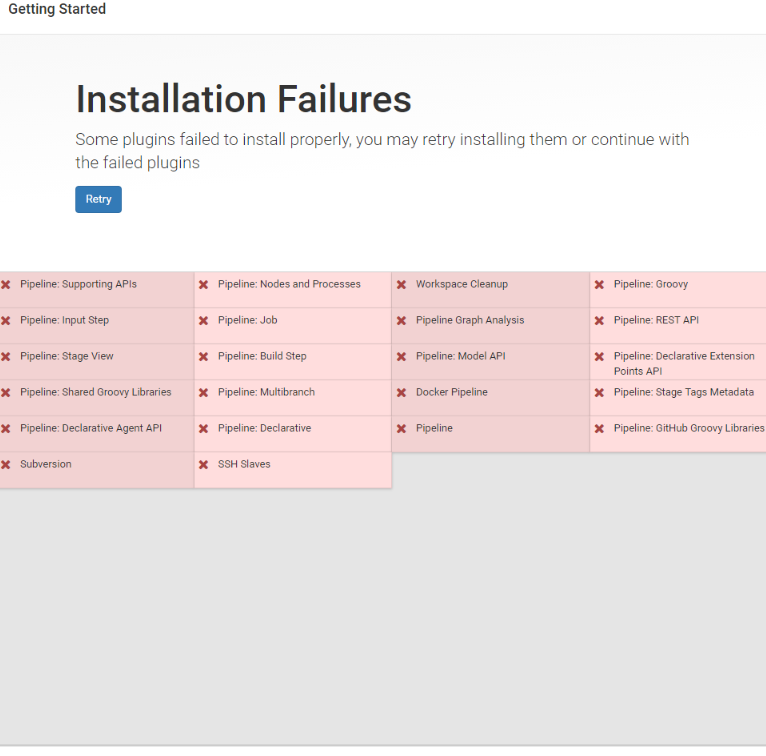The height and width of the screenshot is (756, 766).
Task: Click the error icon next to Docker Pipeline
Action: click(x=402, y=393)
